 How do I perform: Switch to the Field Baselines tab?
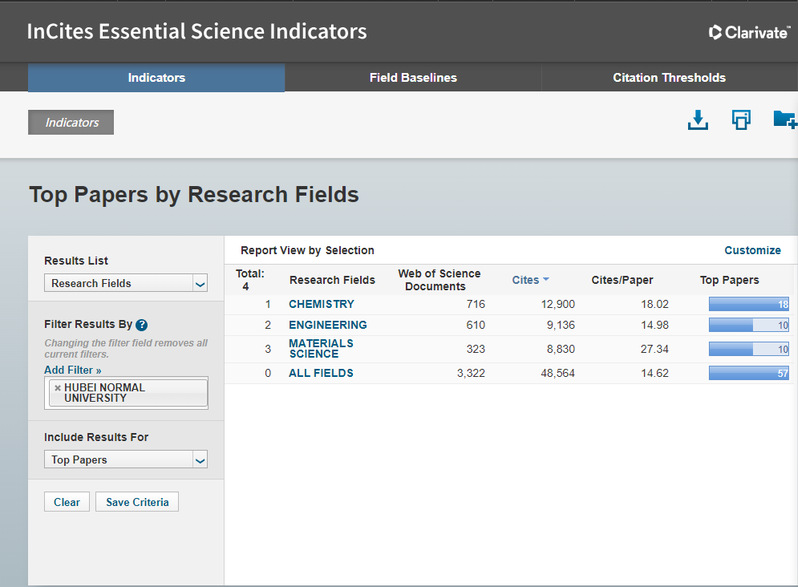pyautogui.click(x=413, y=78)
